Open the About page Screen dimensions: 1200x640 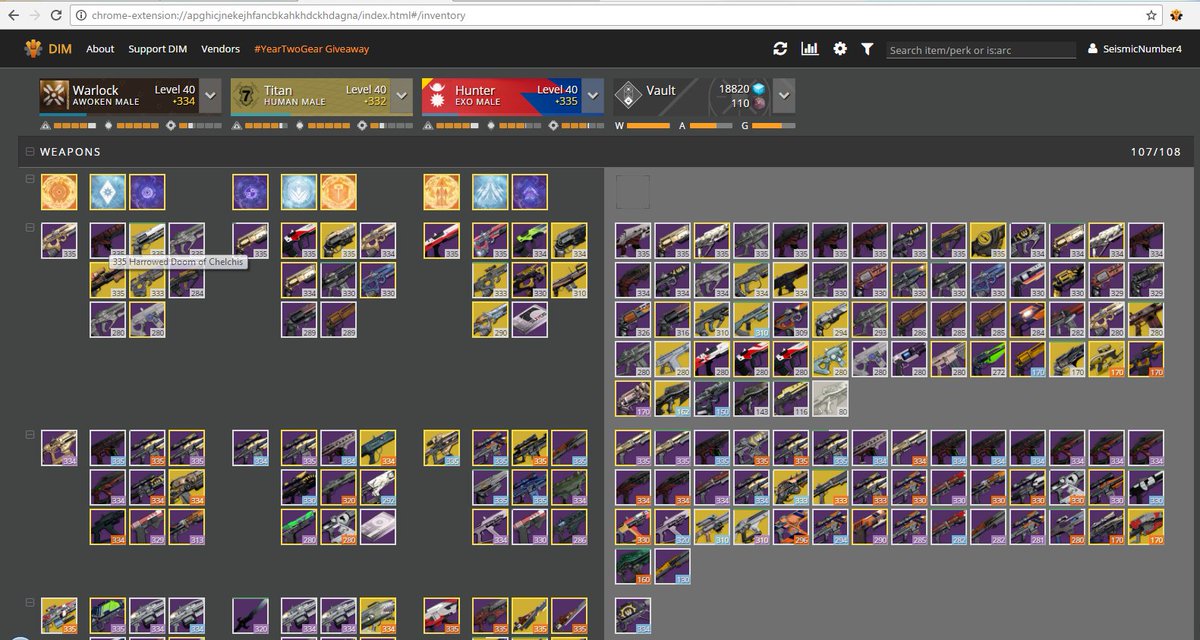tap(100, 49)
